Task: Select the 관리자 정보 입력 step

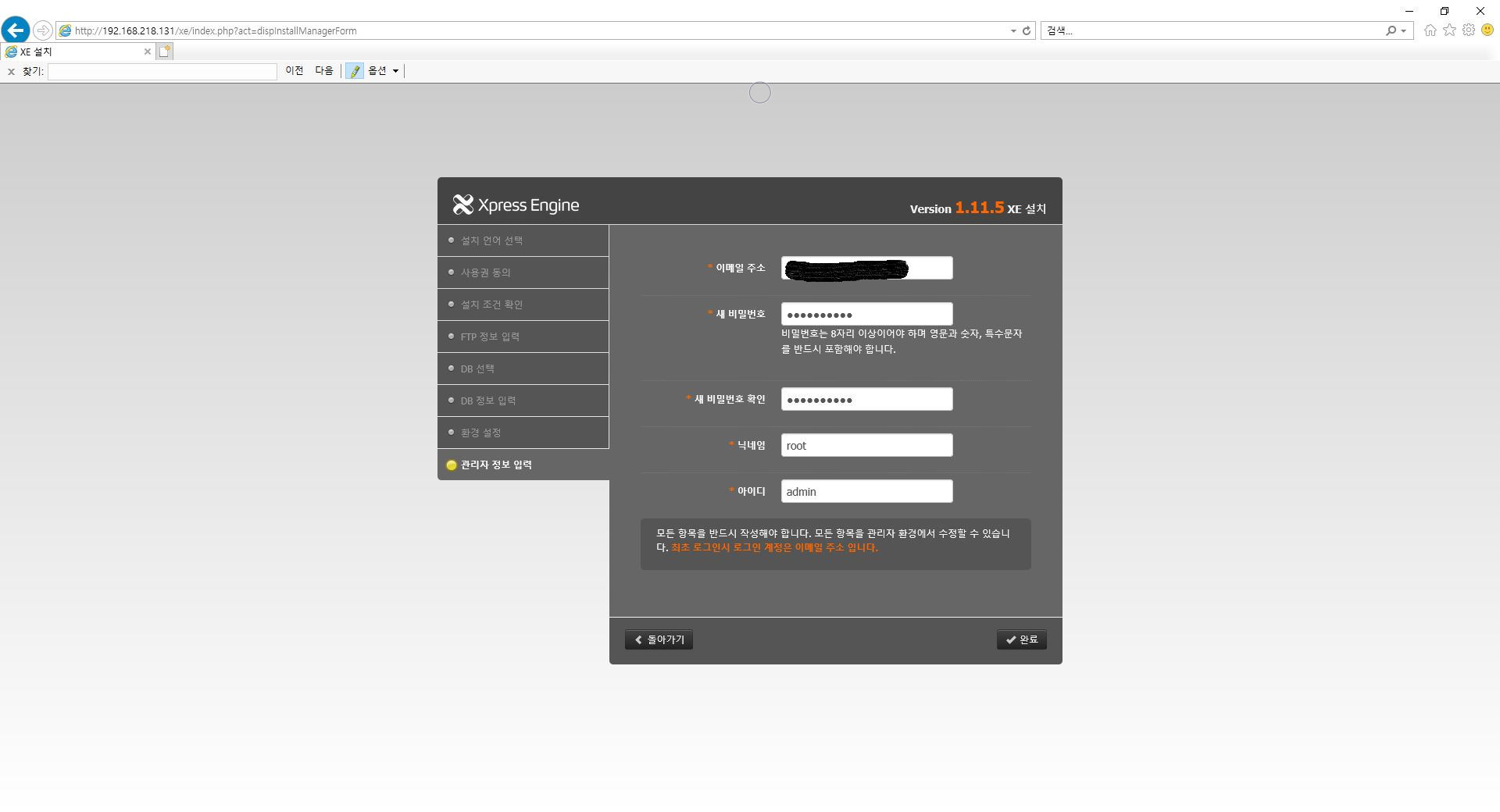Action: tap(523, 465)
